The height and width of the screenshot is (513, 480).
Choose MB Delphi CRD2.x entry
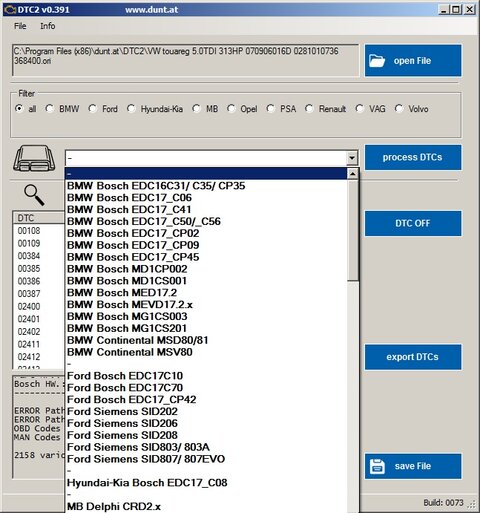point(206,507)
